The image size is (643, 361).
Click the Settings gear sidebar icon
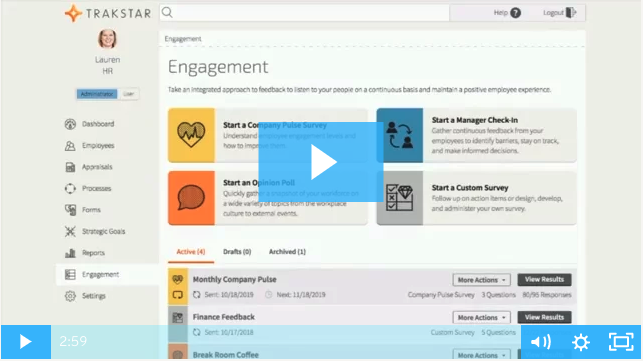coord(70,296)
